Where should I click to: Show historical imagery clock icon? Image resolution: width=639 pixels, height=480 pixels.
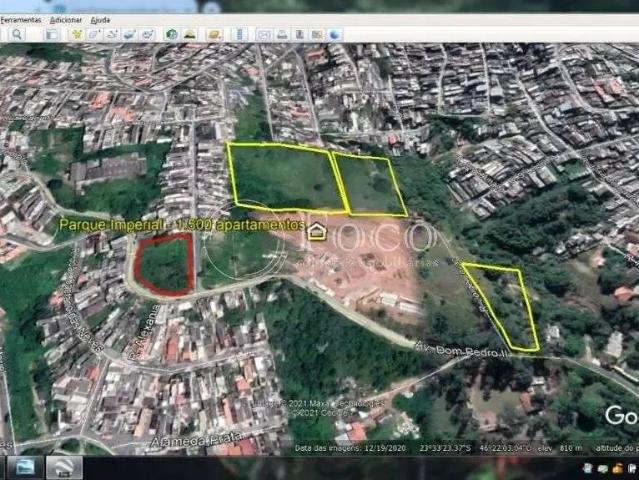(172, 34)
